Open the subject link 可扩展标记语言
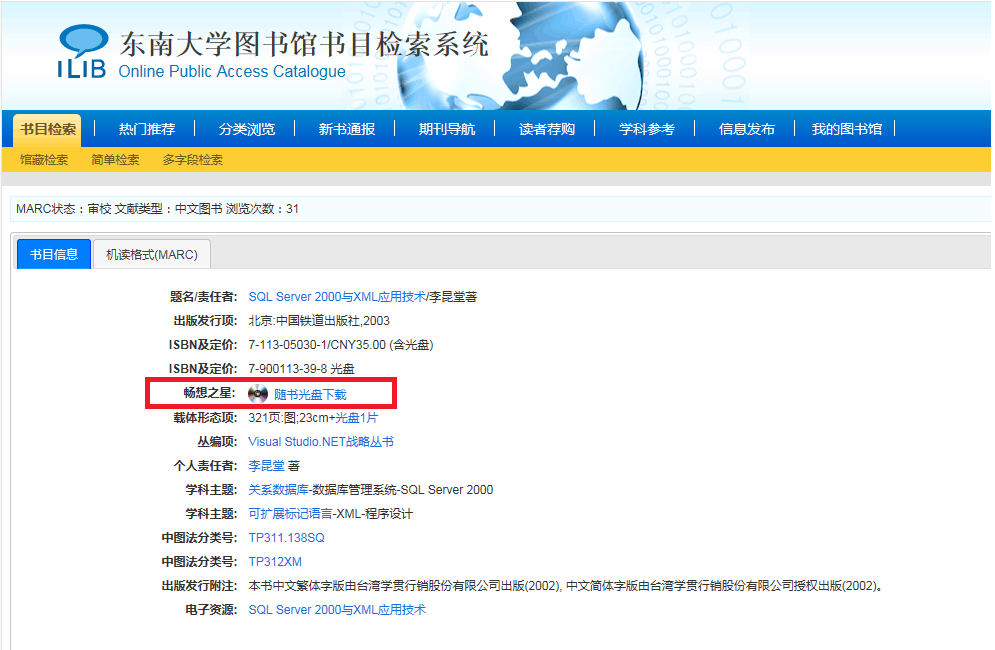Viewport: 995px width, 650px height. tap(290, 514)
